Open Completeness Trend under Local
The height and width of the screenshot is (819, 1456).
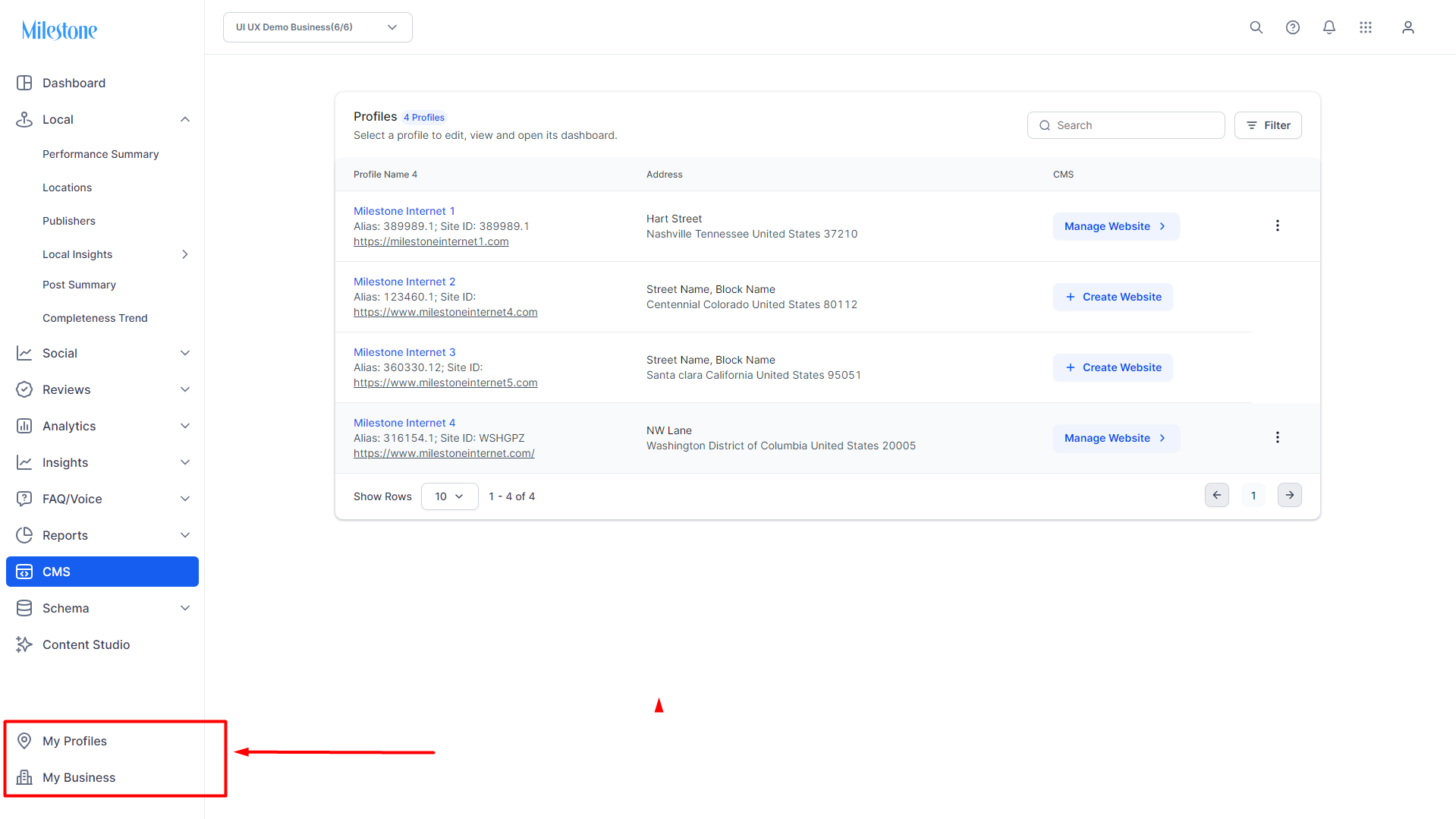95,318
